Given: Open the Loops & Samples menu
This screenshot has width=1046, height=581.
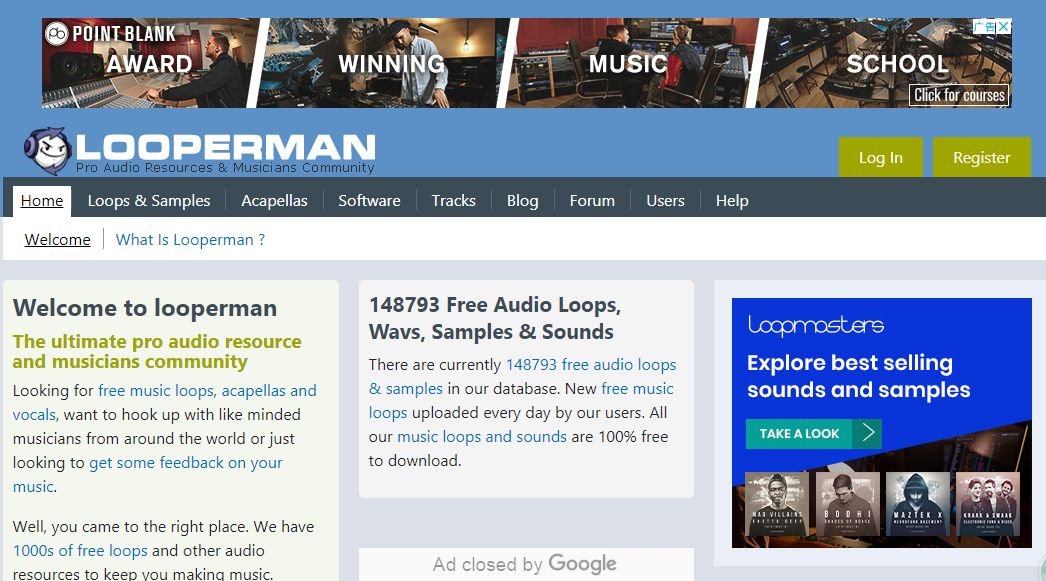Looking at the screenshot, I should [x=149, y=201].
